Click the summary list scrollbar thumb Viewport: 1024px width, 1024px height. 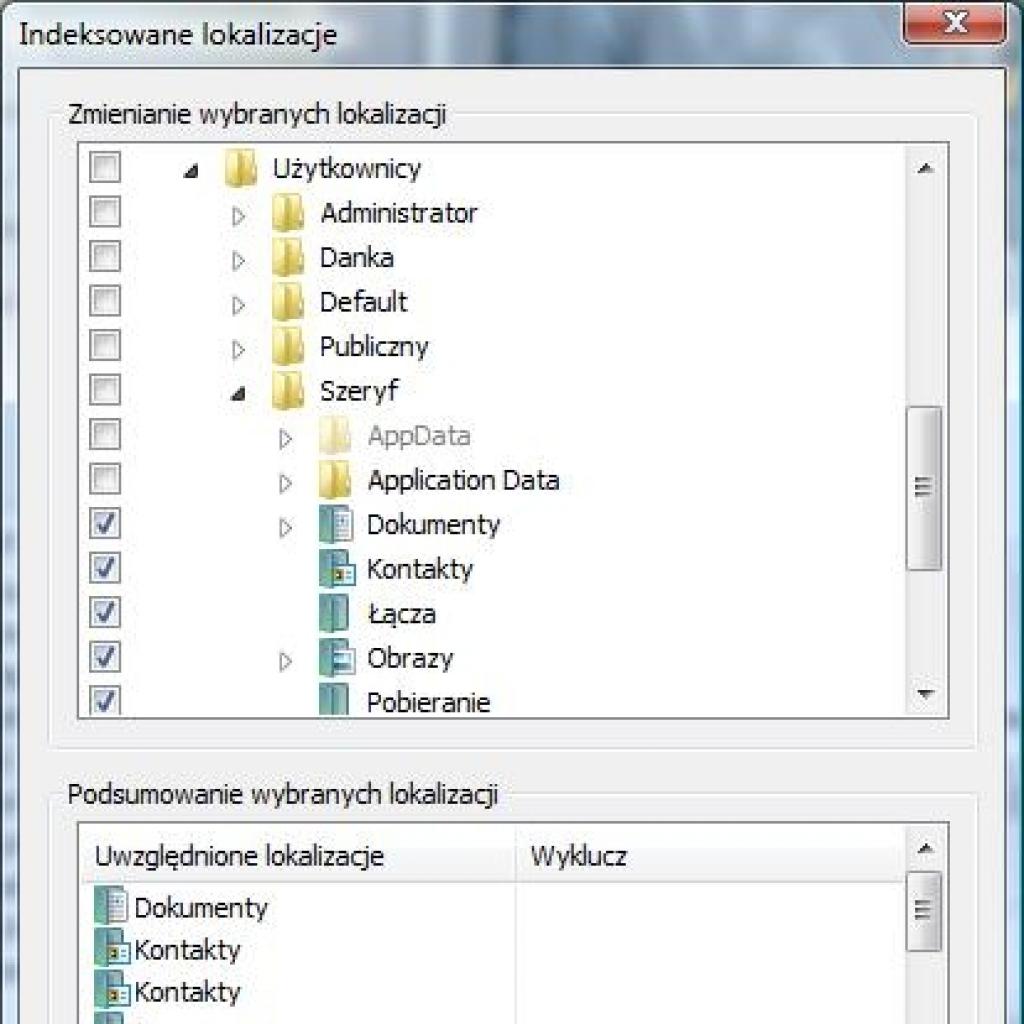click(x=924, y=910)
